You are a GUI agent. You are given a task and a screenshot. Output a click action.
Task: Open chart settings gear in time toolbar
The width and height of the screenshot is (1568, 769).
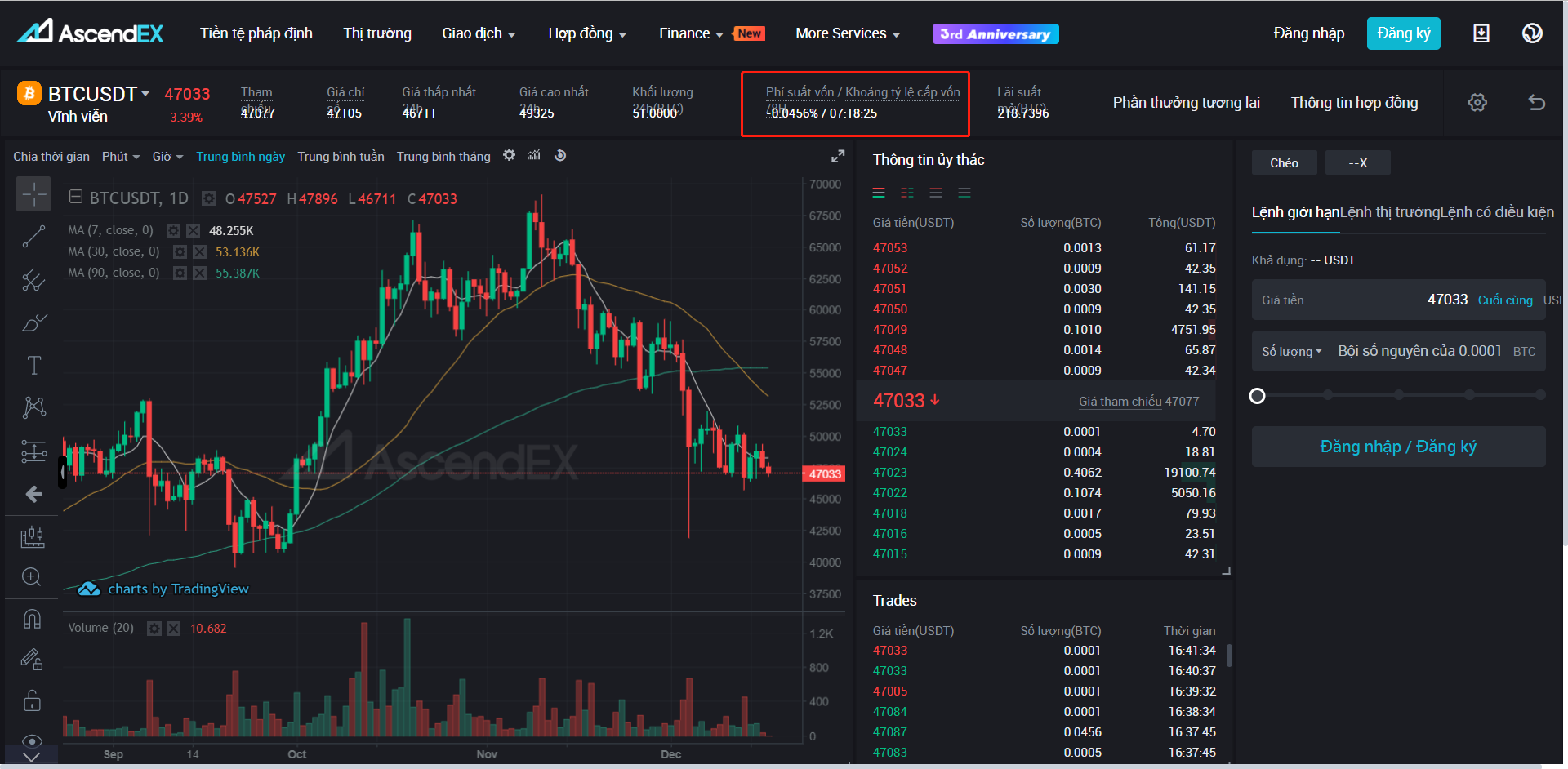coord(509,155)
